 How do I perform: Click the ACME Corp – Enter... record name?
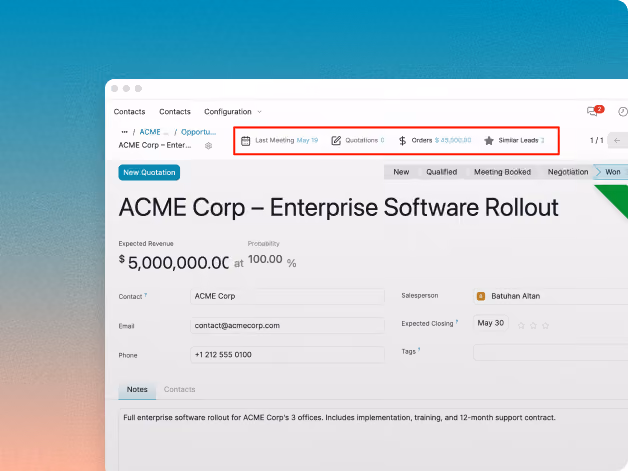click(155, 145)
